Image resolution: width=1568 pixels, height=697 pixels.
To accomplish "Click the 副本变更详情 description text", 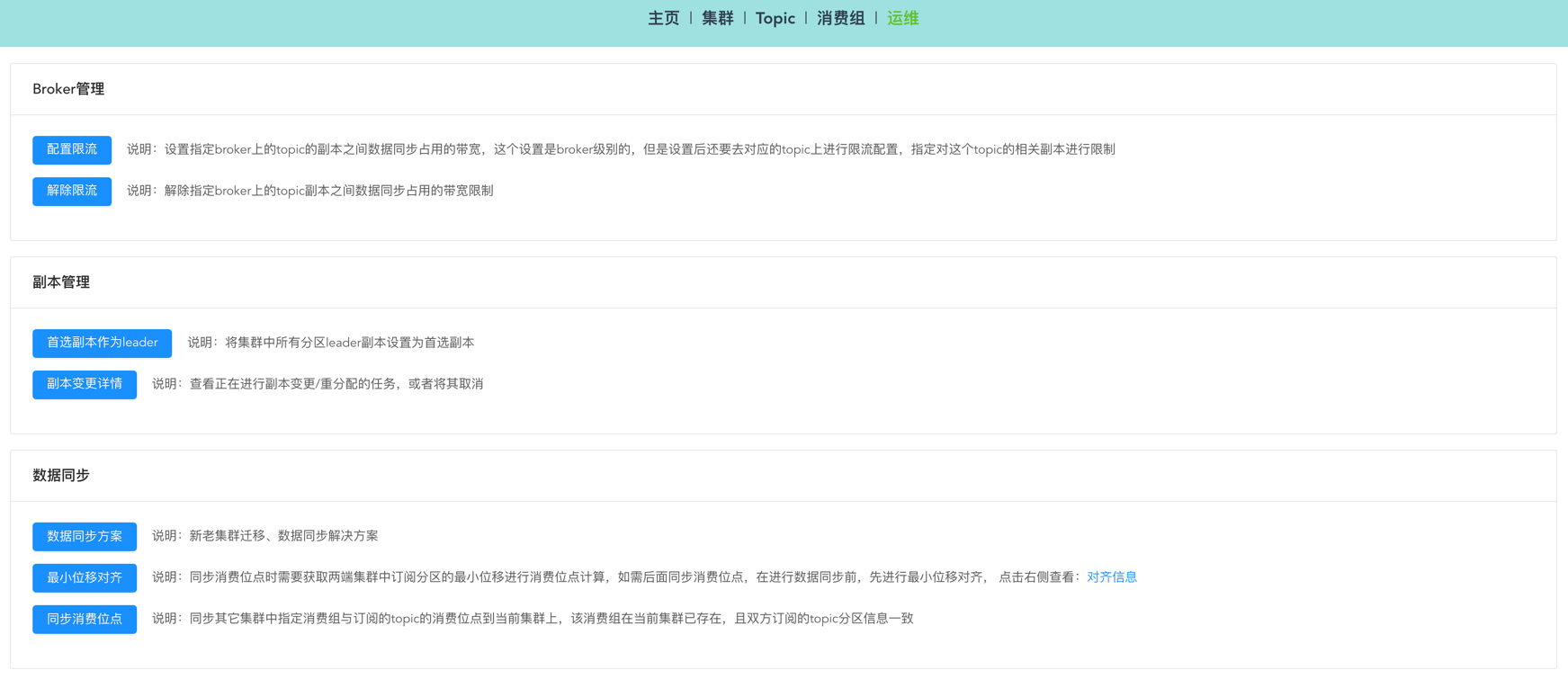I will (318, 384).
